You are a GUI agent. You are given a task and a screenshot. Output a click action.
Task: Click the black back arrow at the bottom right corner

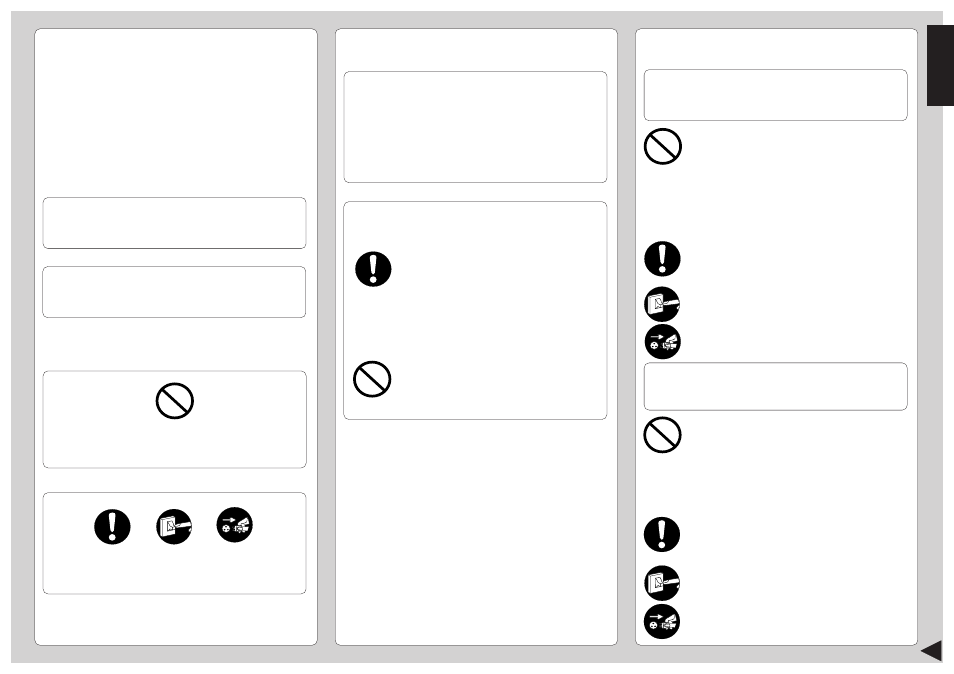(931, 650)
